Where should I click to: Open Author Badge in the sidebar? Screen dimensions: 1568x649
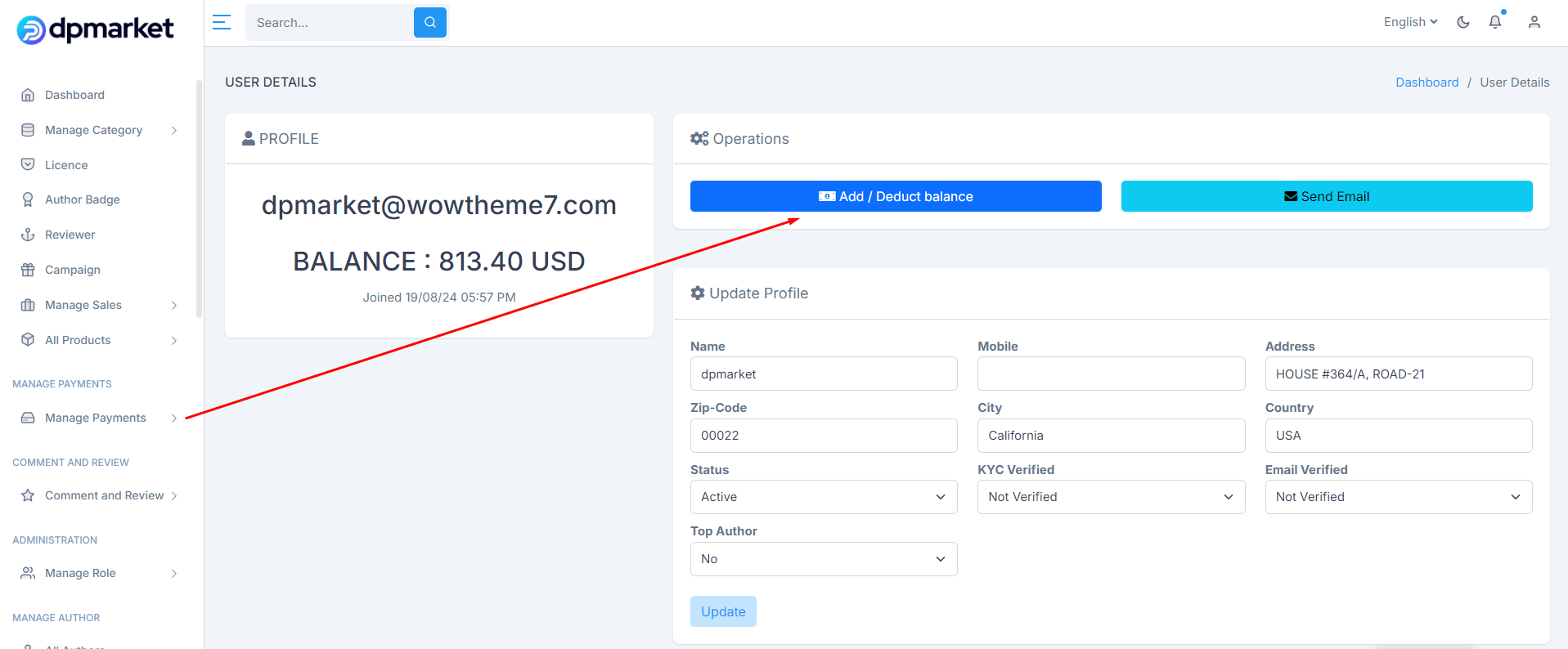coord(83,199)
